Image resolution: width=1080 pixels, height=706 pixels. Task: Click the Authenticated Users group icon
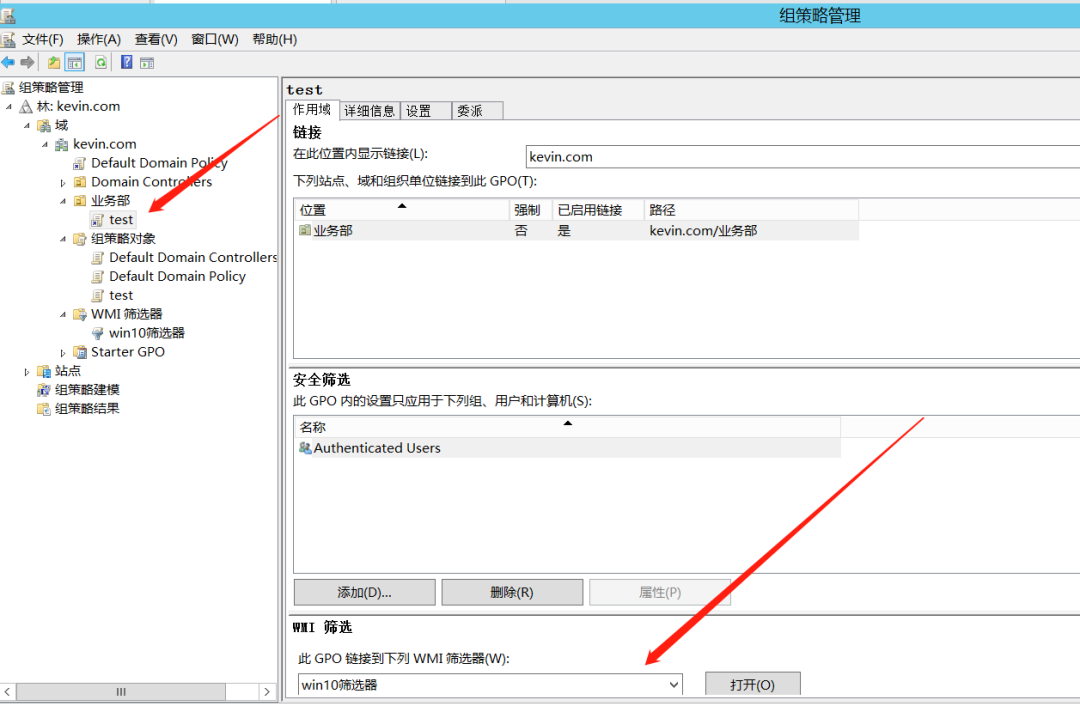305,448
